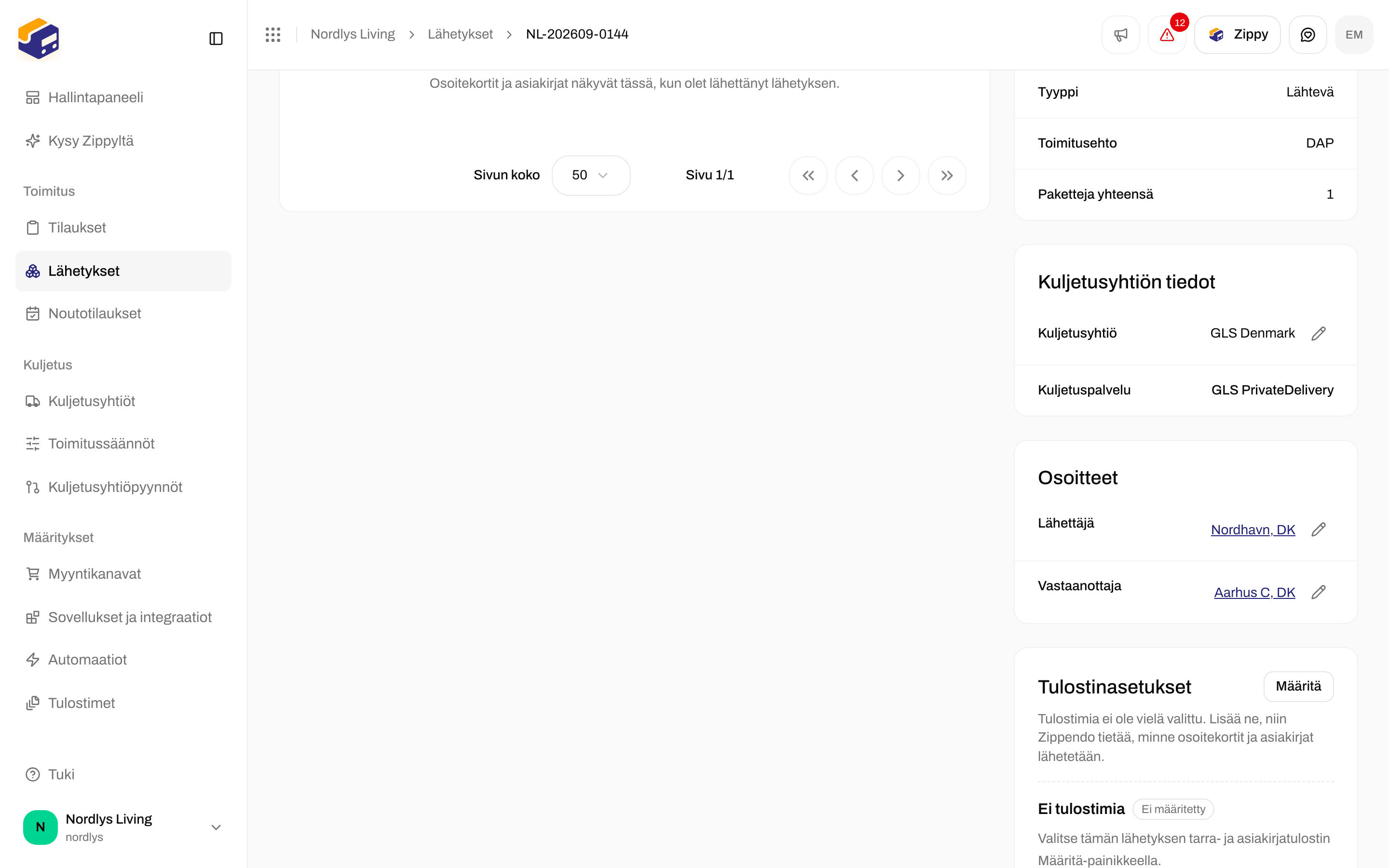Click the Ei määritetty badge
The image size is (1389, 868).
[1173, 809]
